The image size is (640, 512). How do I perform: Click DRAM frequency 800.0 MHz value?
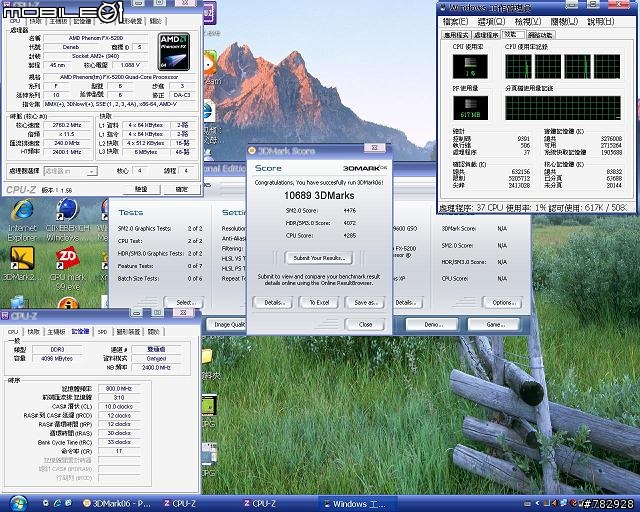[x=119, y=388]
